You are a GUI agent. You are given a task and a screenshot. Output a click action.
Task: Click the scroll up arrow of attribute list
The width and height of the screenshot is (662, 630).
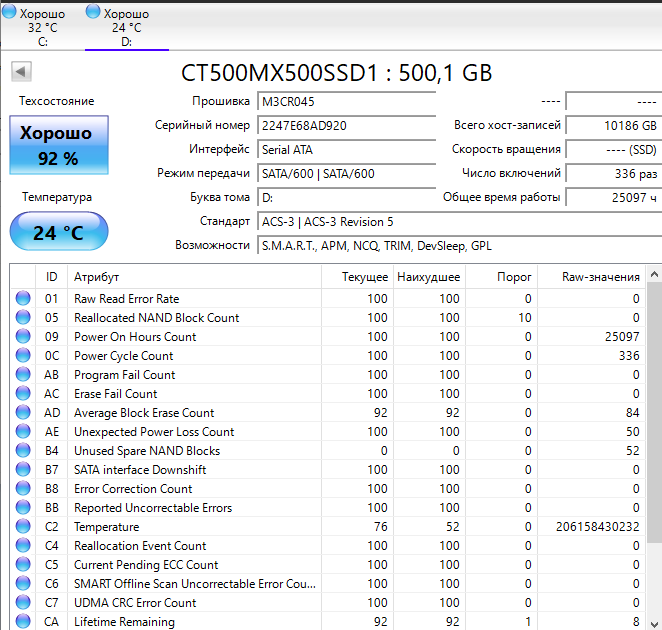[x=654, y=274]
